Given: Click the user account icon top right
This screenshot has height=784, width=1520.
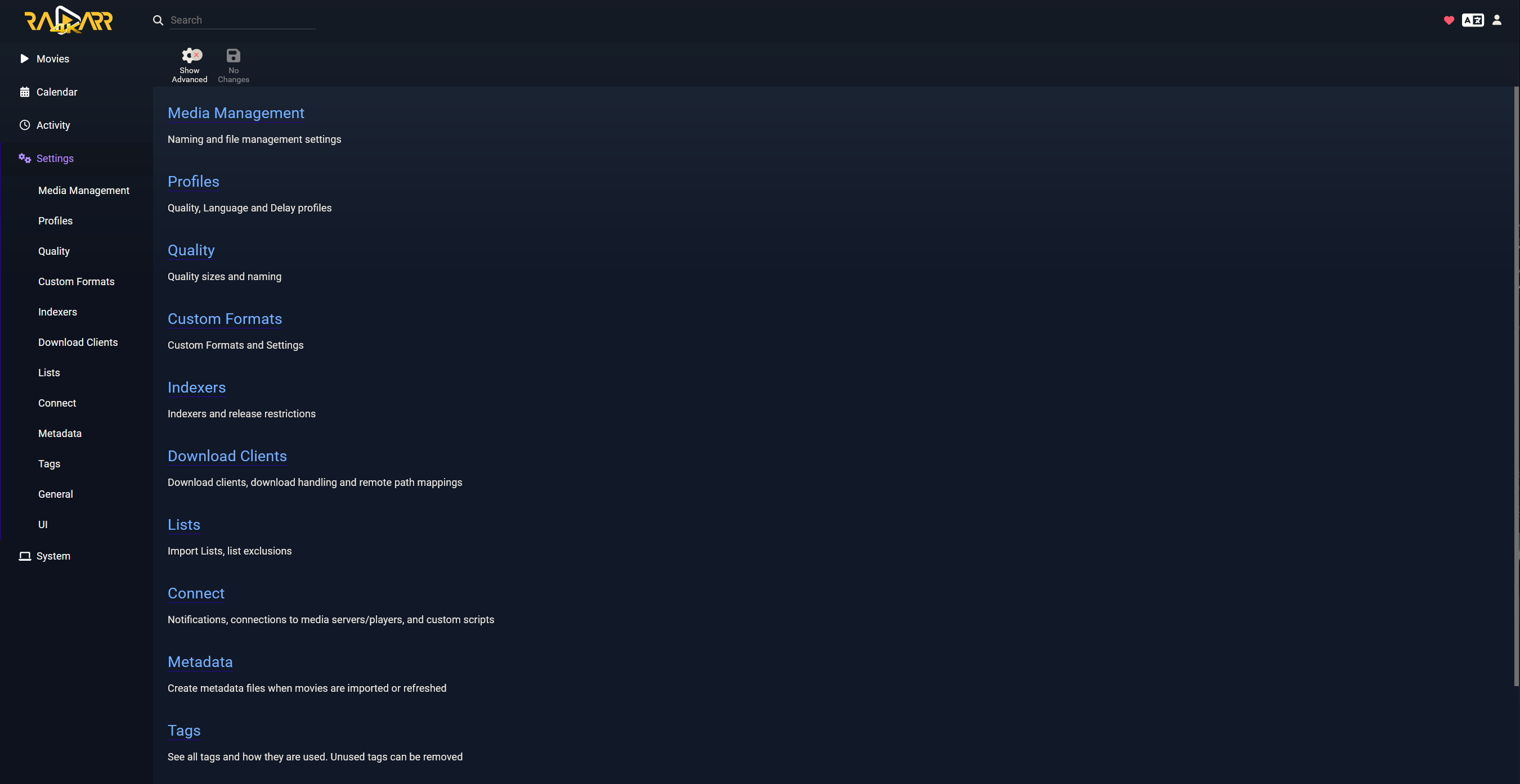Looking at the screenshot, I should click(1497, 20).
